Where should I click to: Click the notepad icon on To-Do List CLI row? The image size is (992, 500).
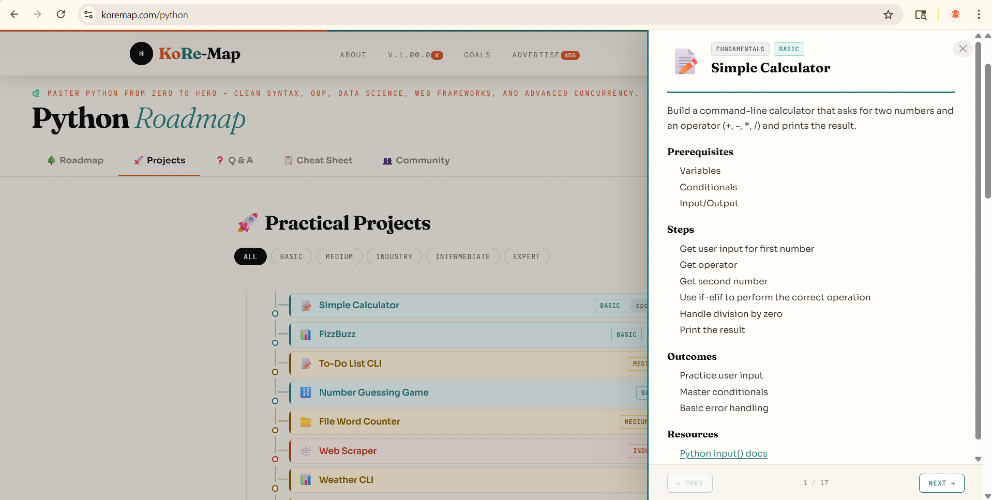click(306, 364)
